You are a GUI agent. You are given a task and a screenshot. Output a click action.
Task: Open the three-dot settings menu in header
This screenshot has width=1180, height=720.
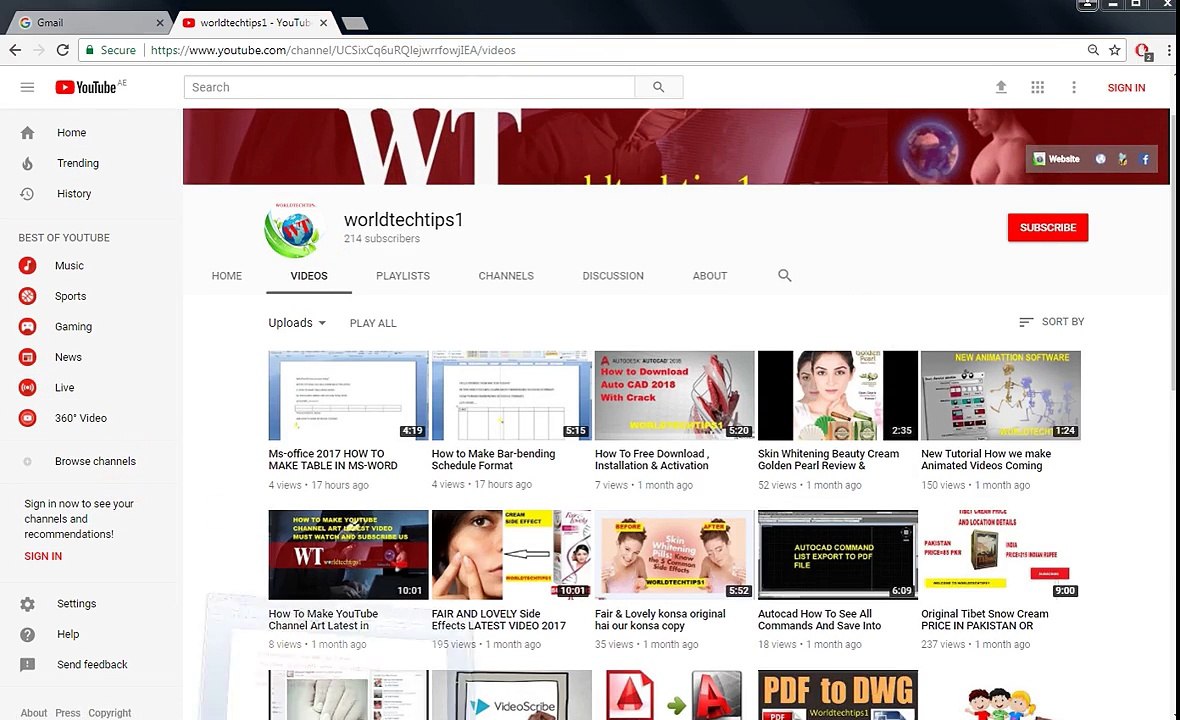tap(1074, 87)
